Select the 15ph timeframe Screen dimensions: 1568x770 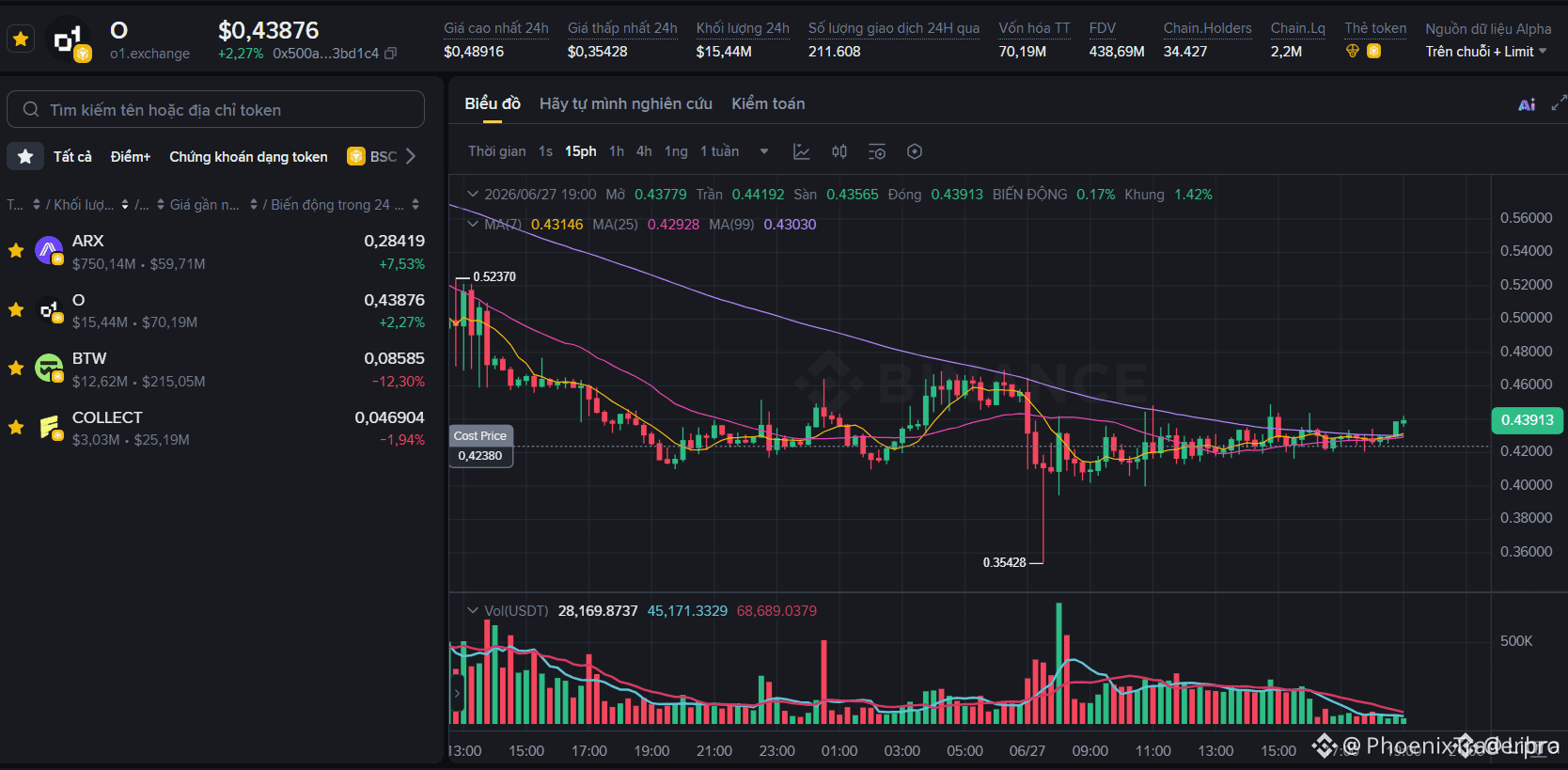pyautogui.click(x=581, y=151)
